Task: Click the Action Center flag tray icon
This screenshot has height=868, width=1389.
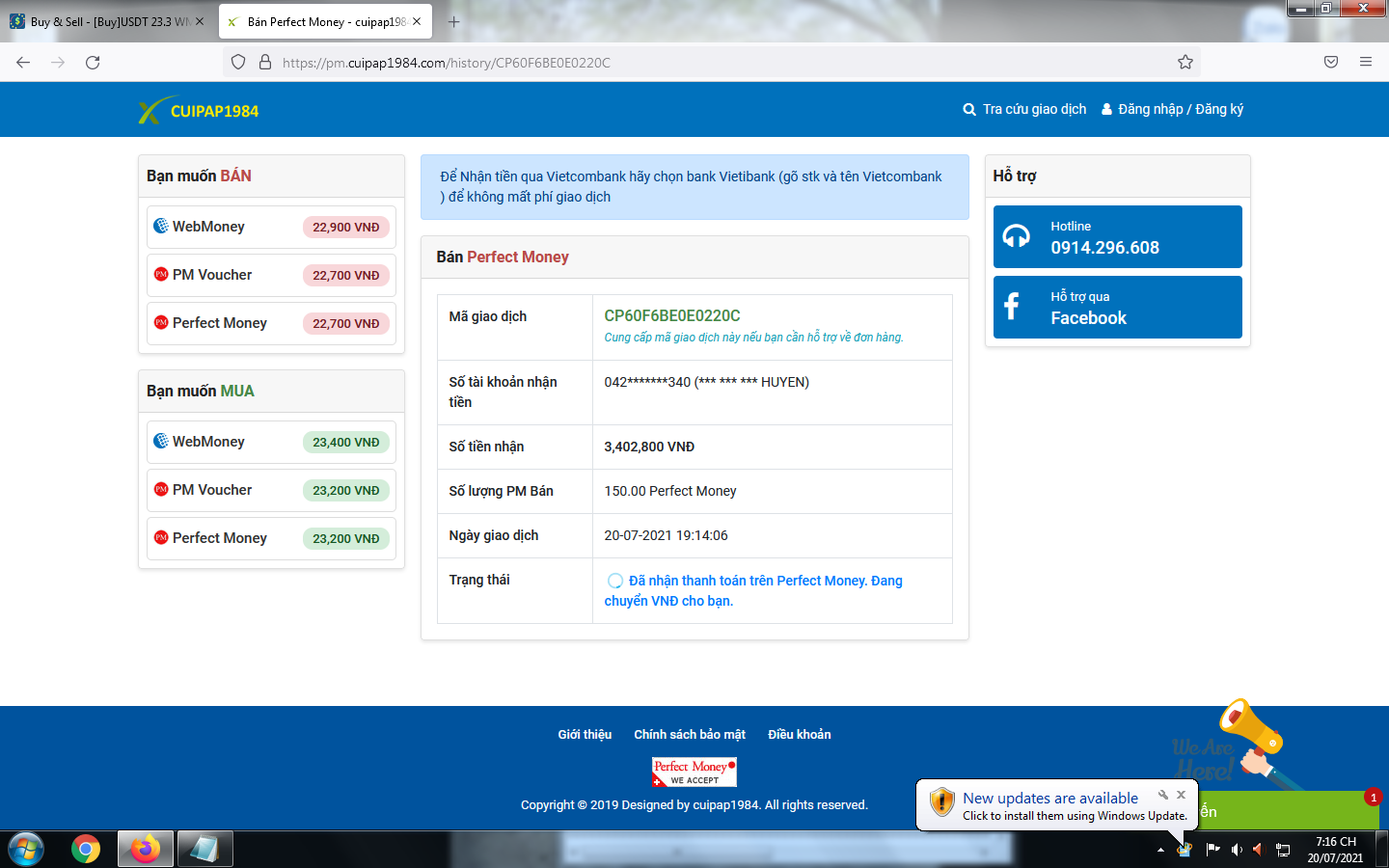Action: coord(1212,850)
